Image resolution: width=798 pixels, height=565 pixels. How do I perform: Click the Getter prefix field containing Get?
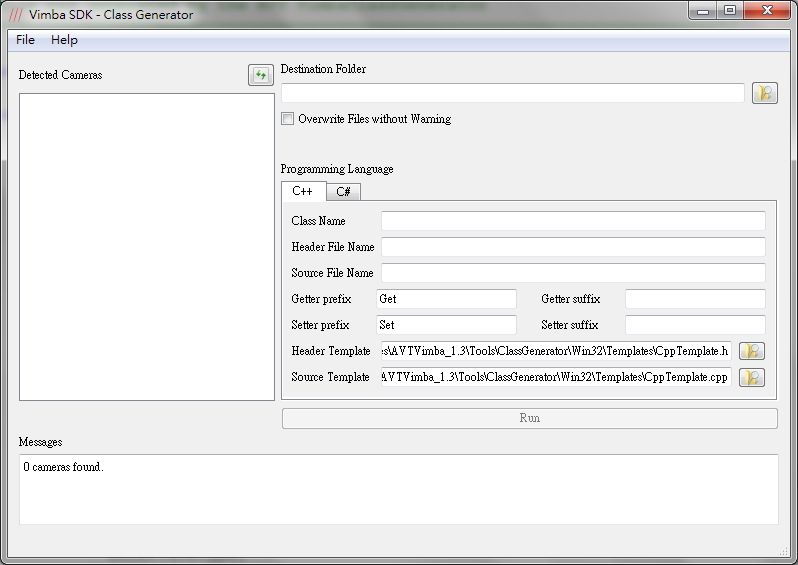[446, 299]
